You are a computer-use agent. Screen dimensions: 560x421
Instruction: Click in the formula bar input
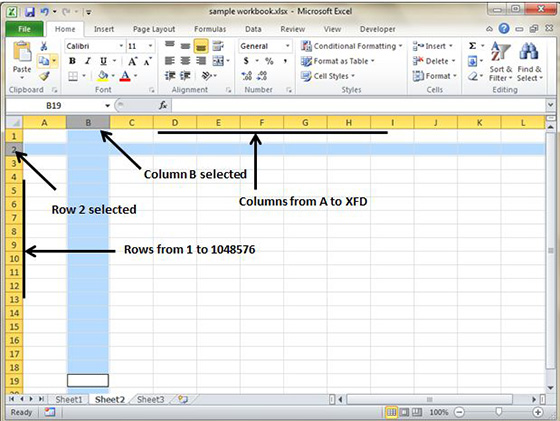[x=358, y=105]
